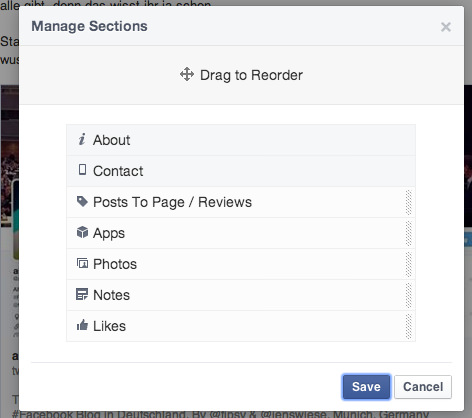The image size is (472, 418).
Task: Click the Photos row drag handle
Action: tap(409, 264)
